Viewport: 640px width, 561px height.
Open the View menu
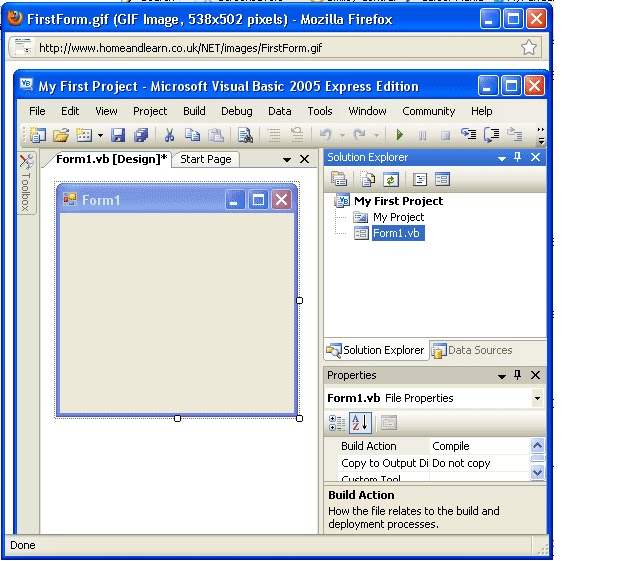coord(106,111)
